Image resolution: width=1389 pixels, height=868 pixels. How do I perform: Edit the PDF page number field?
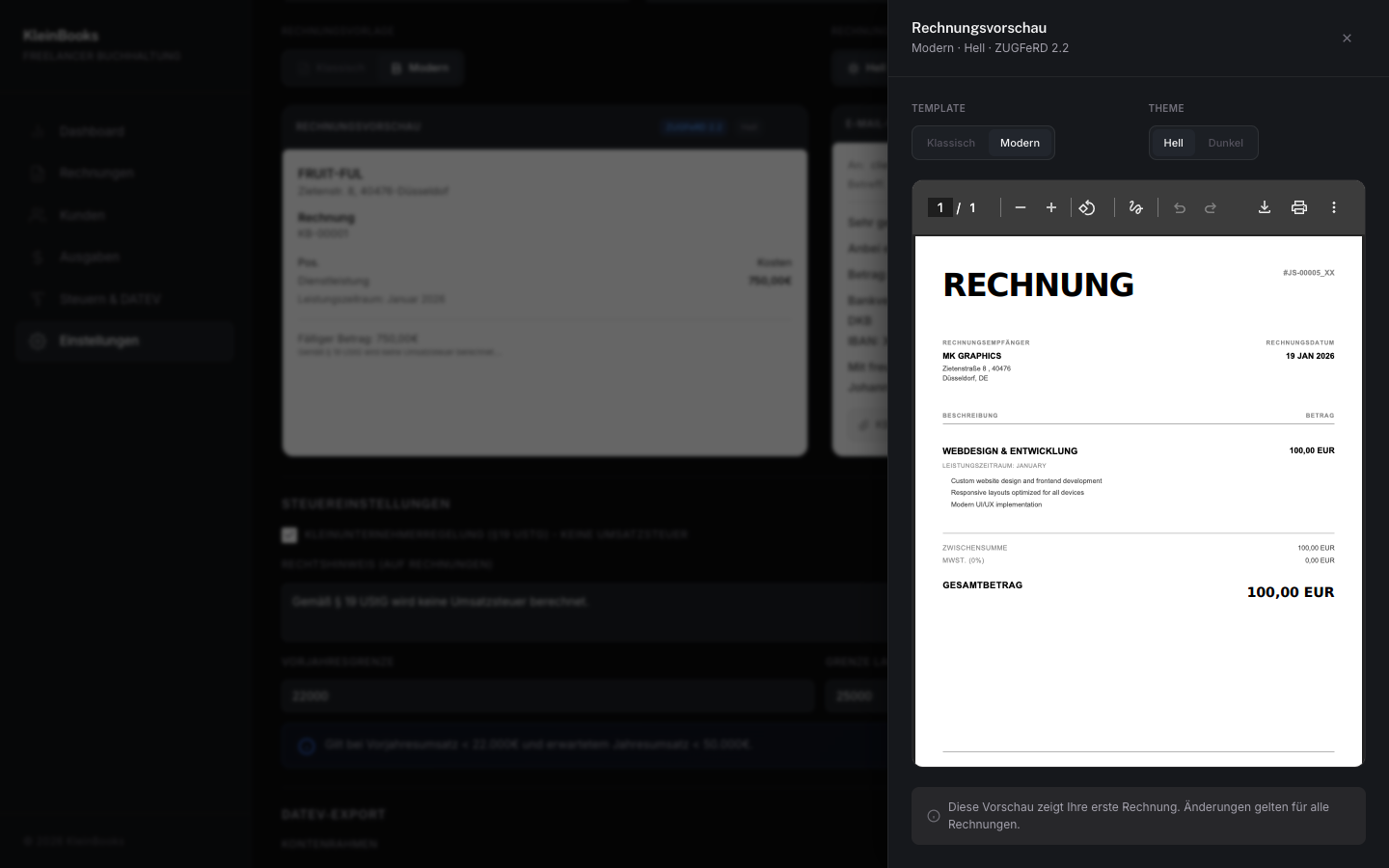pyautogui.click(x=940, y=207)
